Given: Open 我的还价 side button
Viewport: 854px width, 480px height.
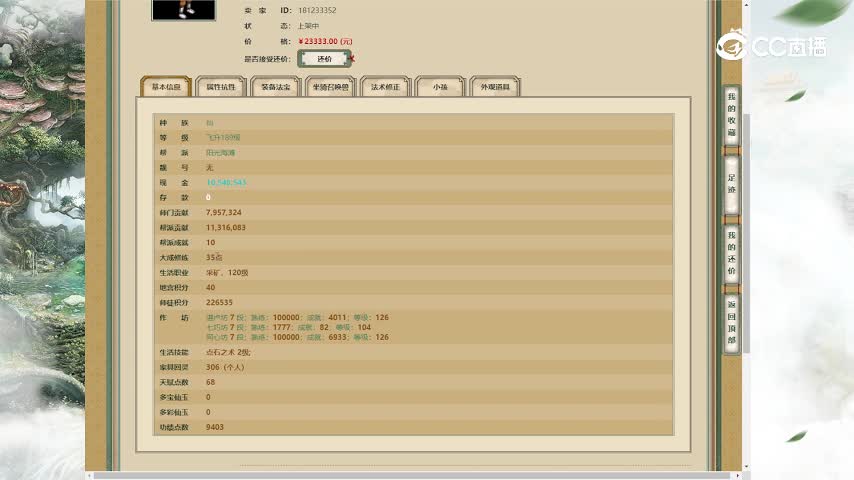Looking at the screenshot, I should (731, 252).
